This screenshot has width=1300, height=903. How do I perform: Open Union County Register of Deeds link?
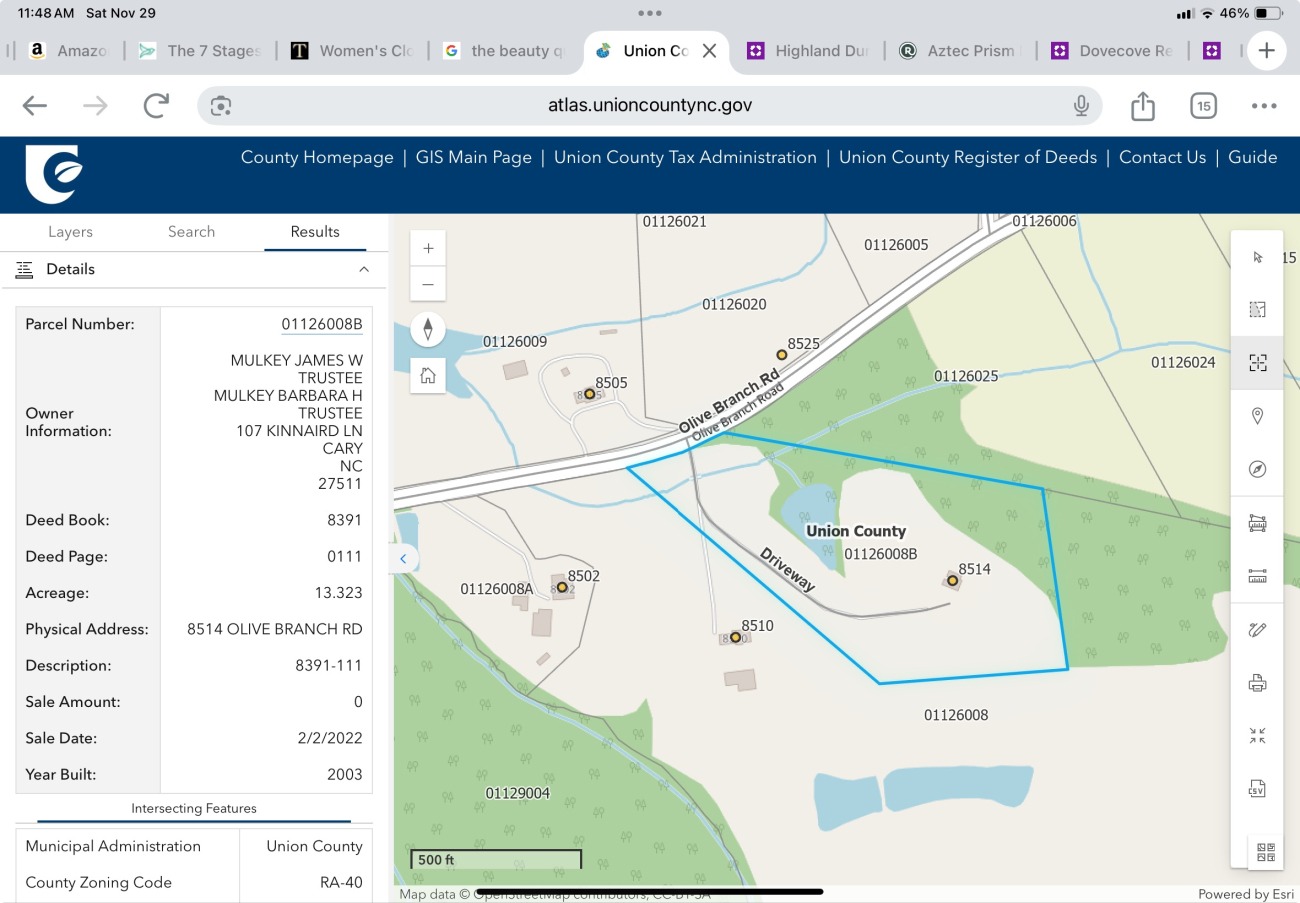(x=967, y=157)
